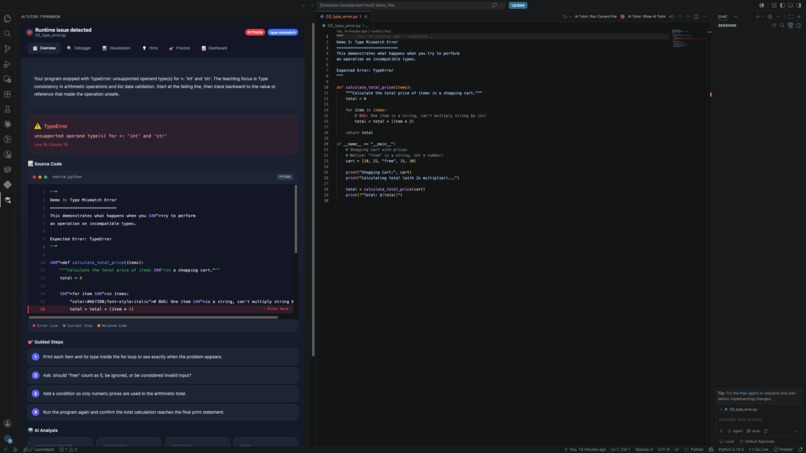Toggle the secondary side bar layout icon
The width and height of the screenshot is (806, 453).
(x=799, y=5)
